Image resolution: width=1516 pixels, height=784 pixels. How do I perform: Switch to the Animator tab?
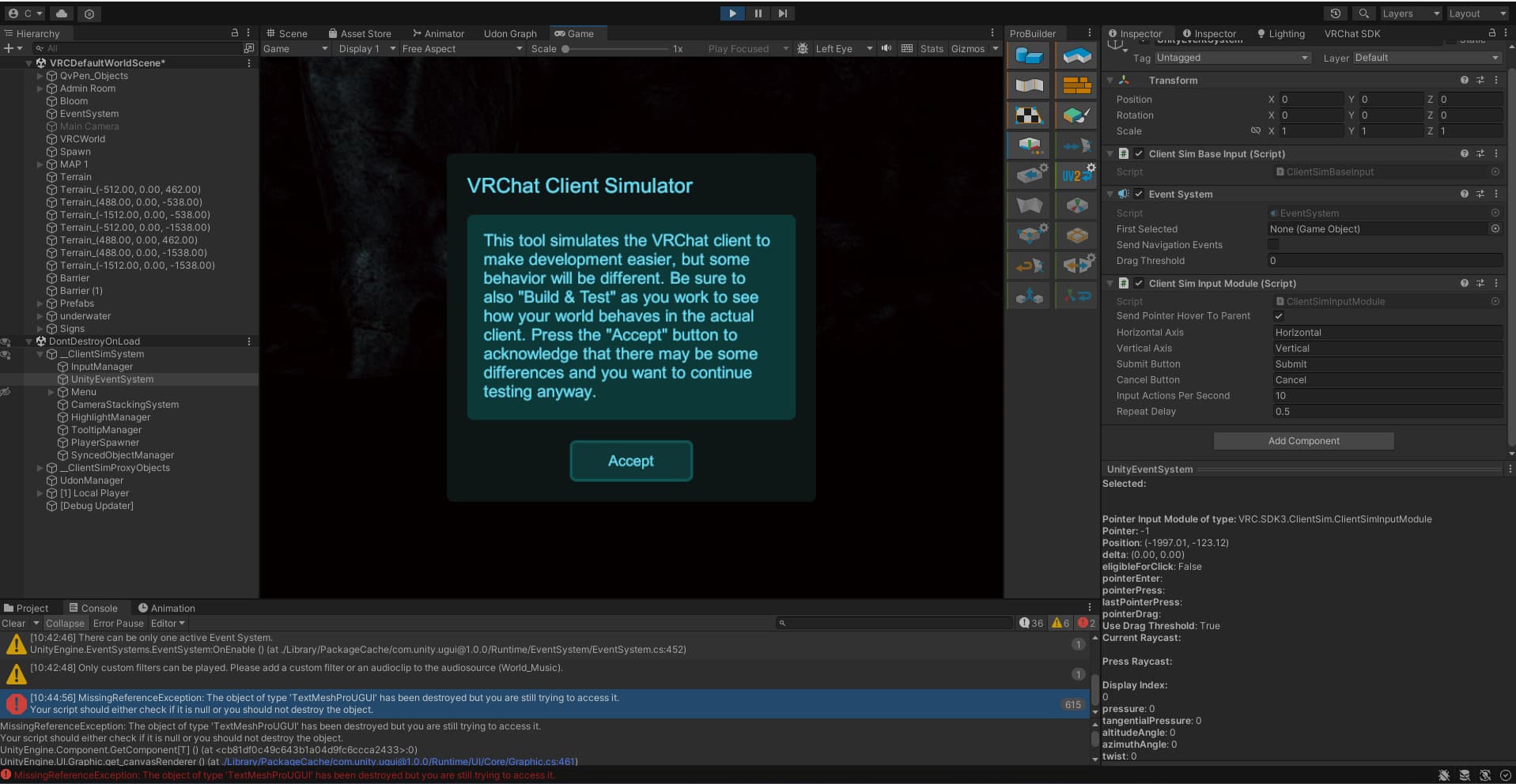click(438, 33)
